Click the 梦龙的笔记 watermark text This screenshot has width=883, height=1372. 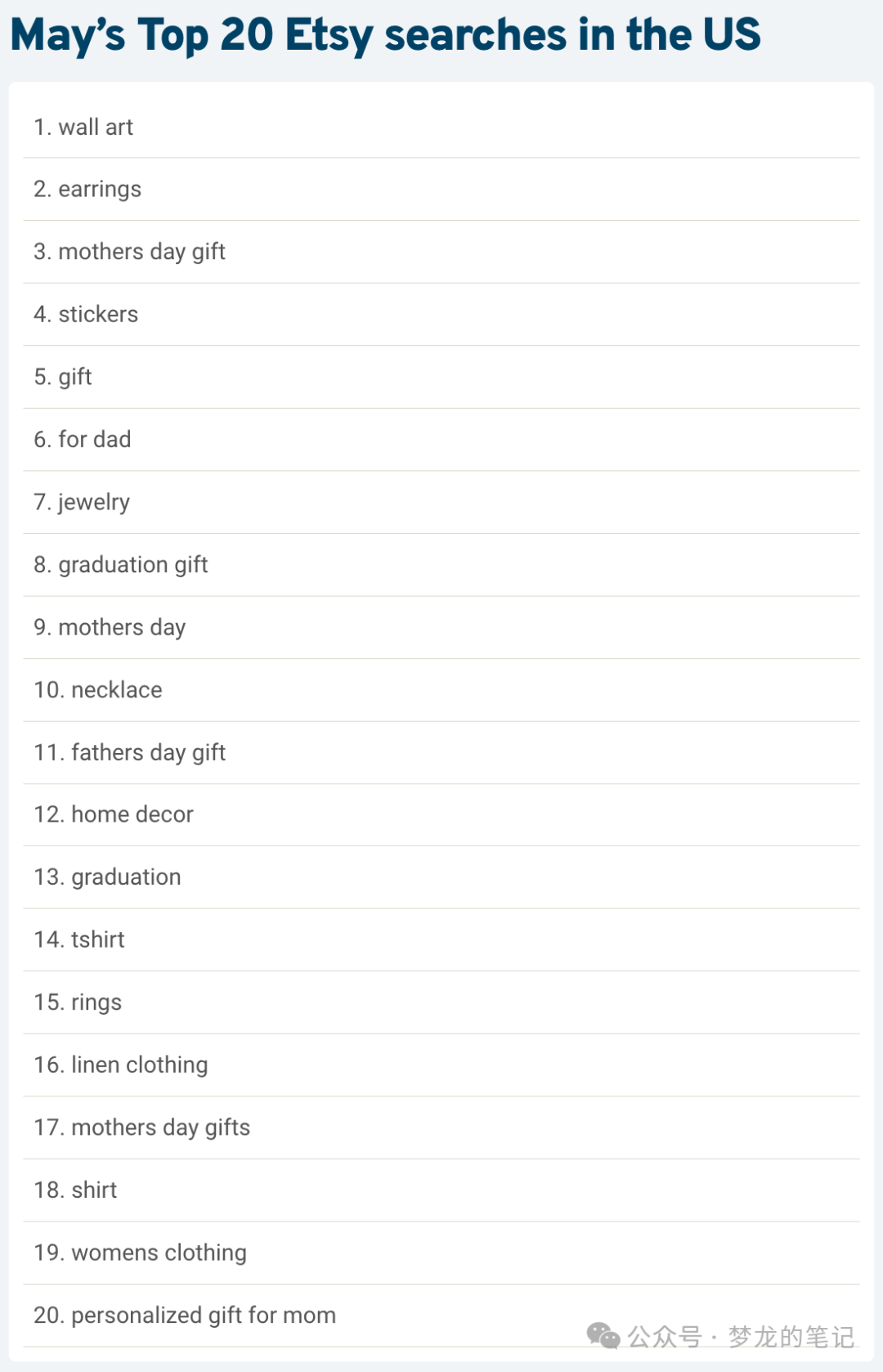791,1337
